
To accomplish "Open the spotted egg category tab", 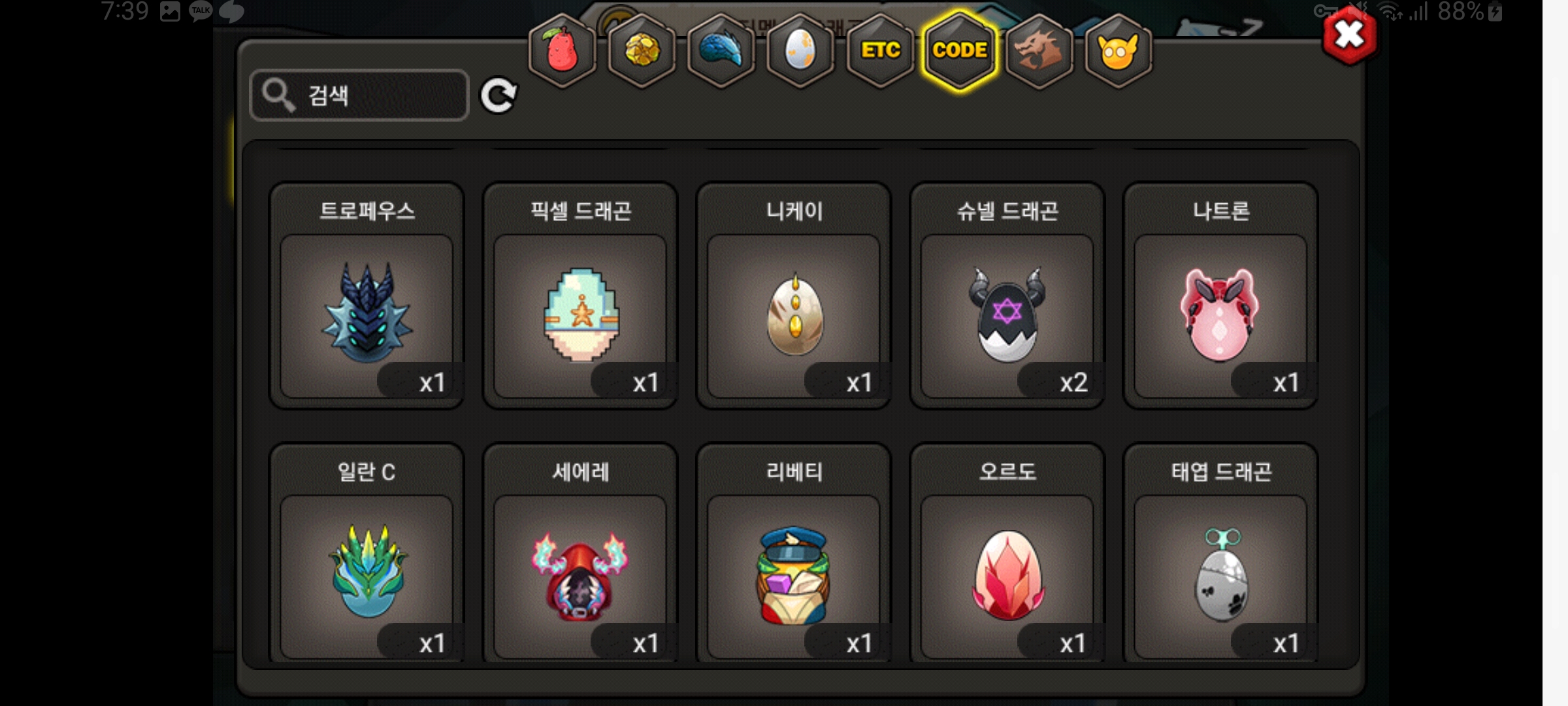I will pyautogui.click(x=801, y=50).
